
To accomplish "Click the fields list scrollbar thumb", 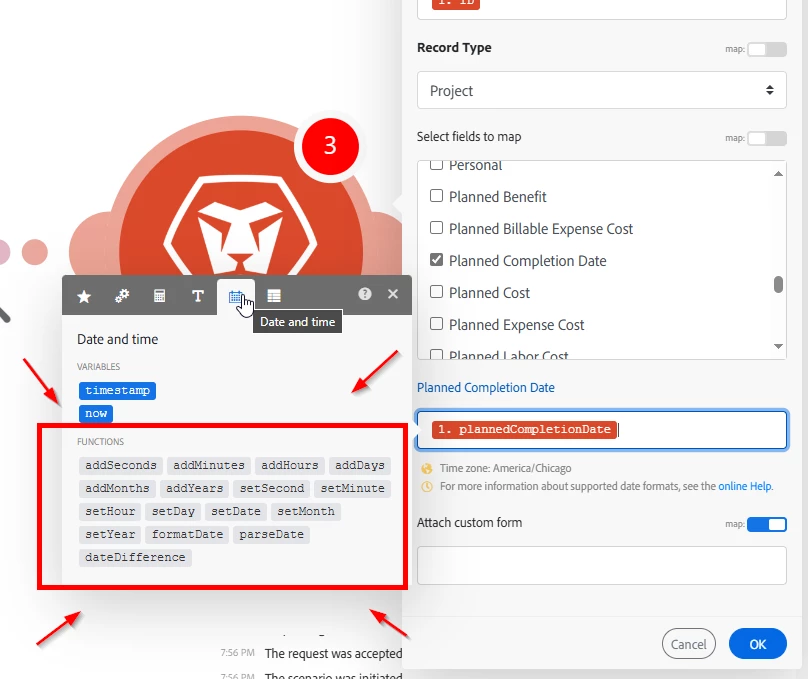I will tap(778, 284).
